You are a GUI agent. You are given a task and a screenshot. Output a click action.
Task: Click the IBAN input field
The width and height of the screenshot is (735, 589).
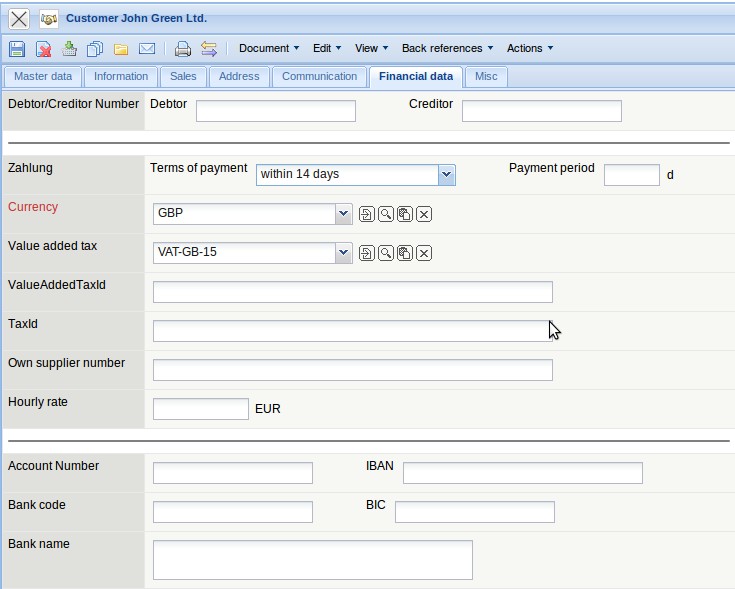[x=522, y=473]
